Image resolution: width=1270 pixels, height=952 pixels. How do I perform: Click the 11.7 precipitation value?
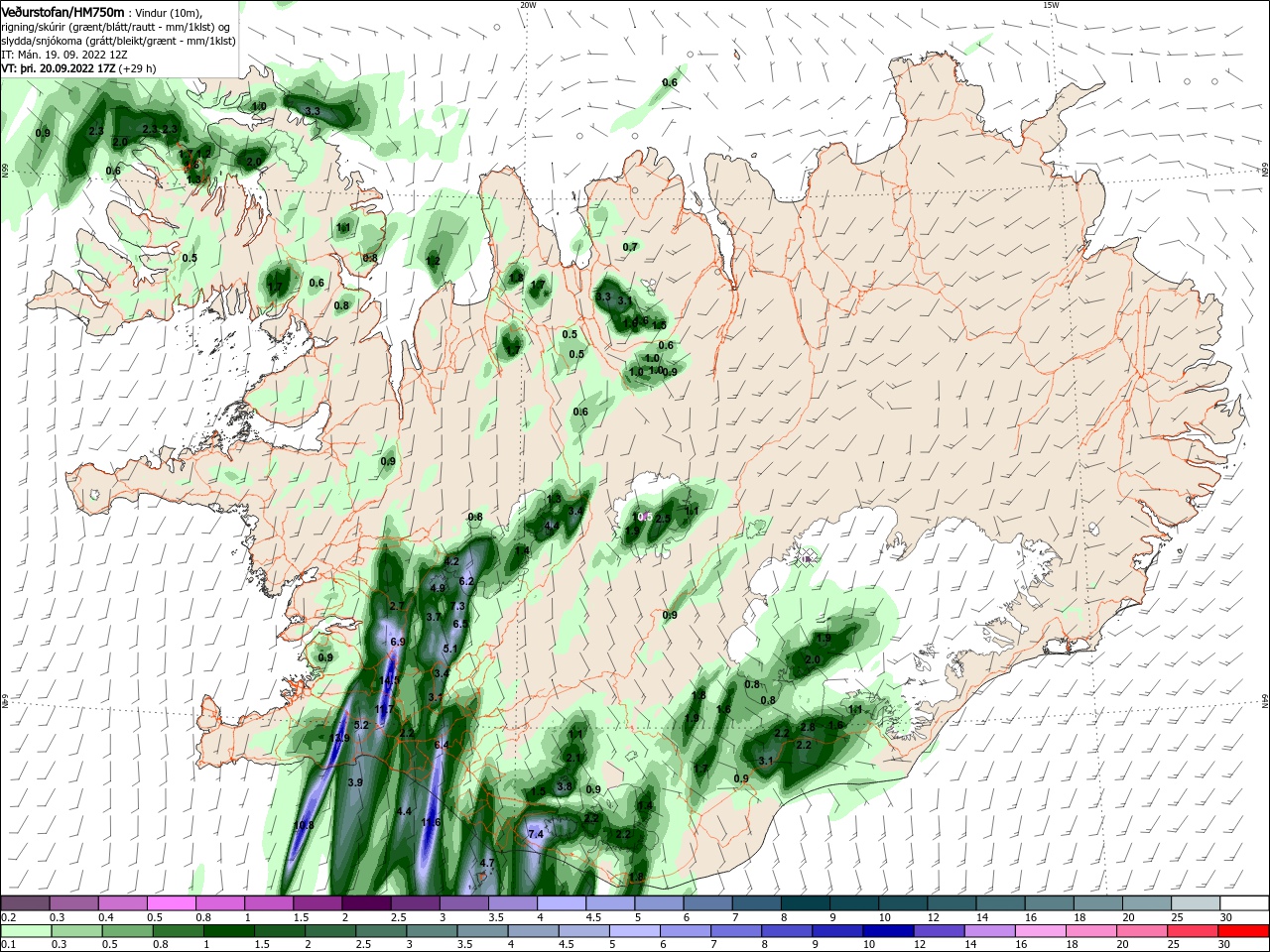click(384, 710)
